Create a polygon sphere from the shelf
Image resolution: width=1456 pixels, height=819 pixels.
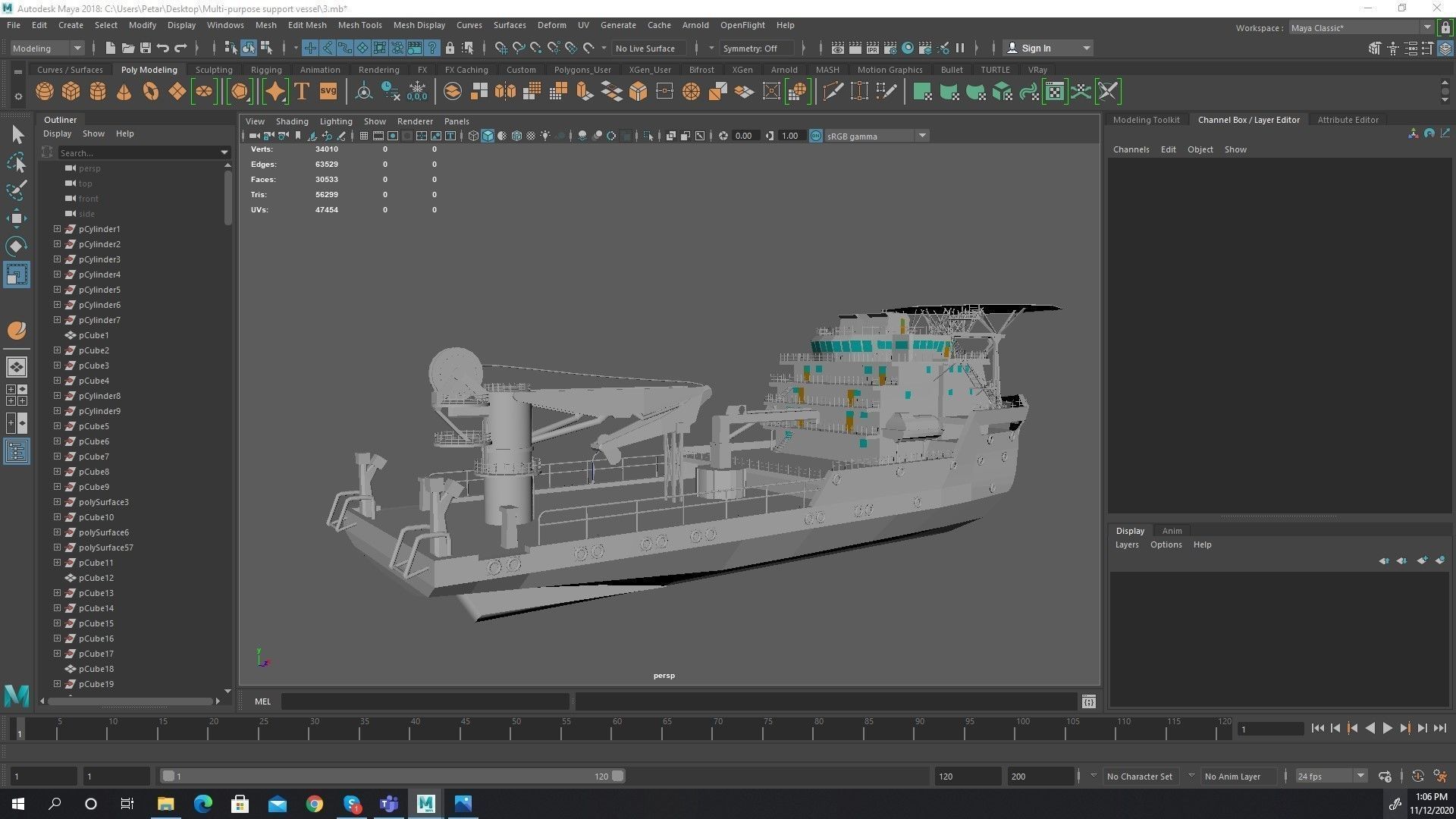(x=45, y=92)
